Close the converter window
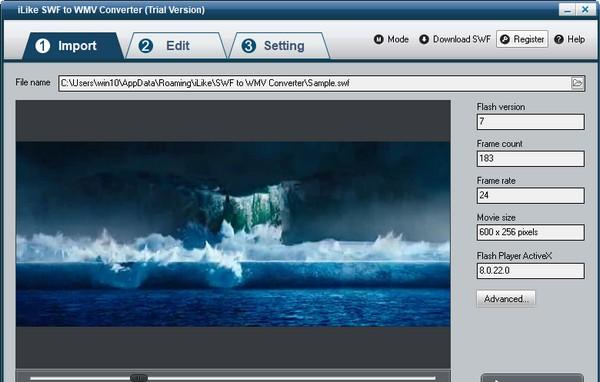The width and height of the screenshot is (600, 382). tap(585, 10)
